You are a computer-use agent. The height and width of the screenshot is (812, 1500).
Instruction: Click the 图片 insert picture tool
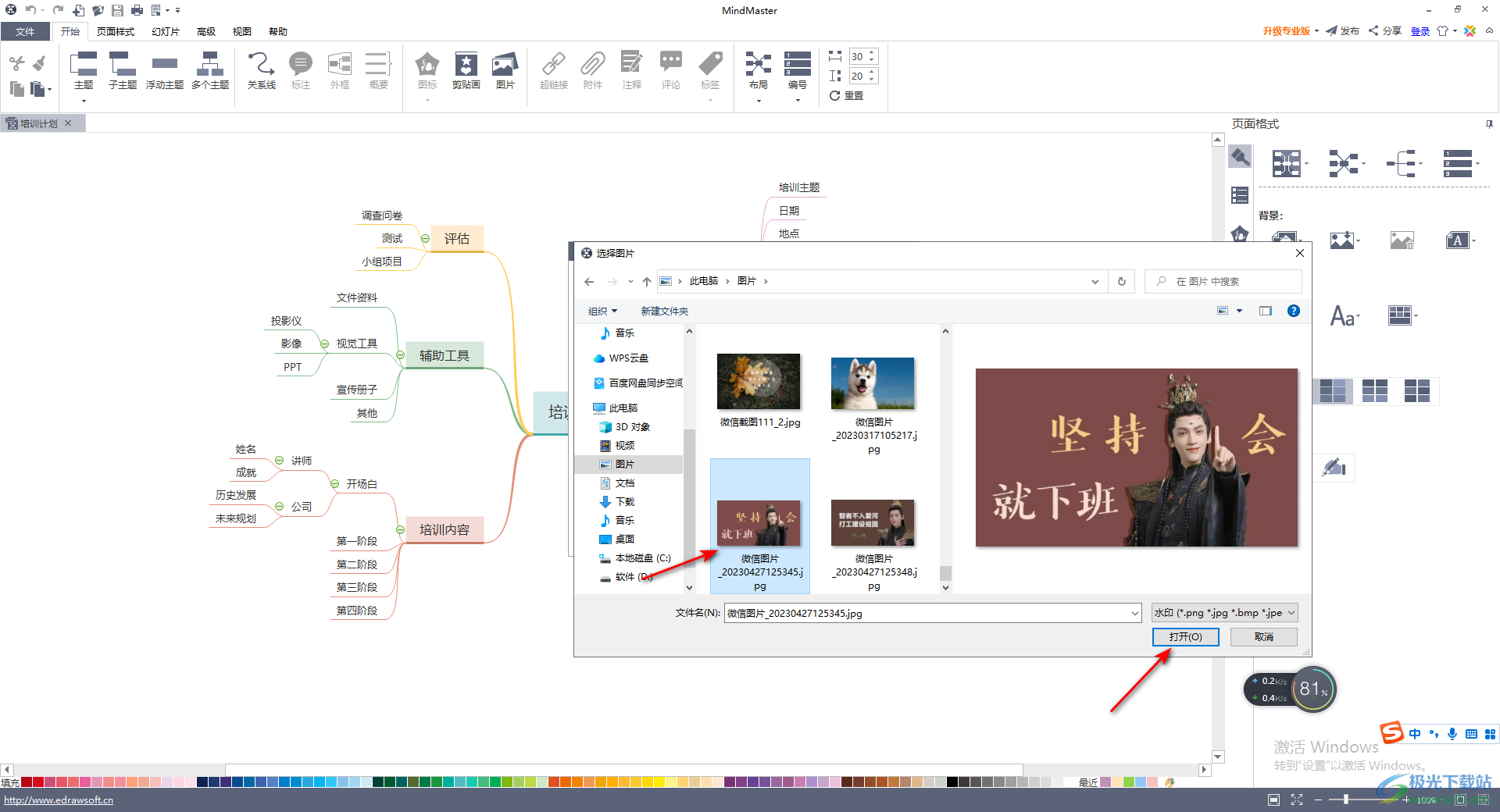(505, 72)
